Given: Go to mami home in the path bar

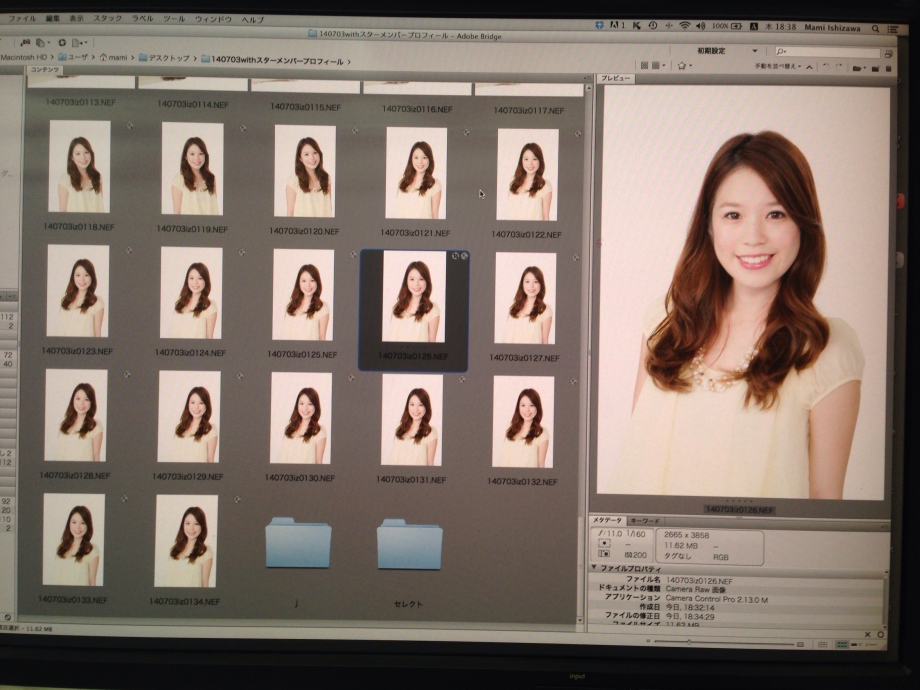Looking at the screenshot, I should click(x=114, y=58).
